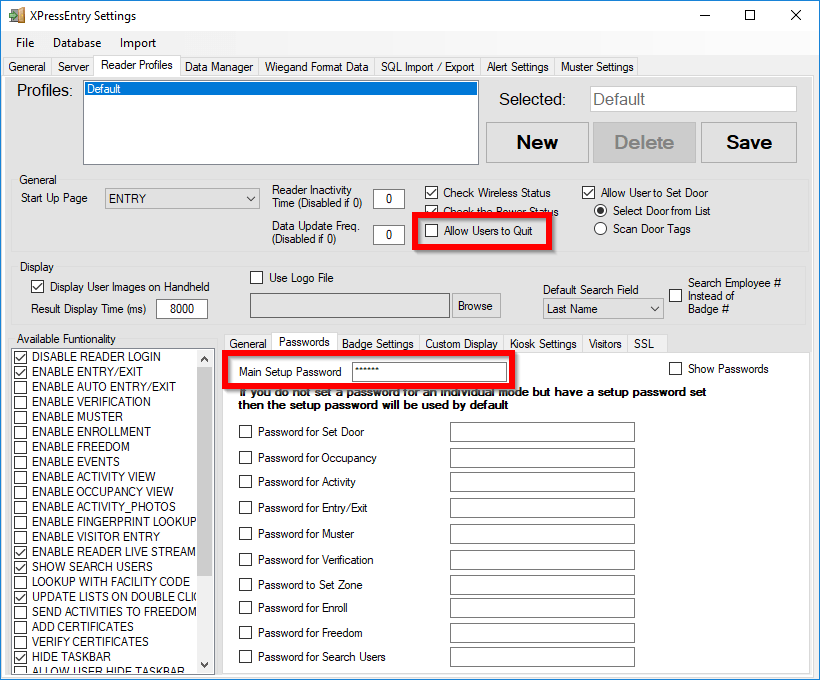The width and height of the screenshot is (820, 680).
Task: Select the Scan Door Tags radio button
Action: (x=600, y=229)
